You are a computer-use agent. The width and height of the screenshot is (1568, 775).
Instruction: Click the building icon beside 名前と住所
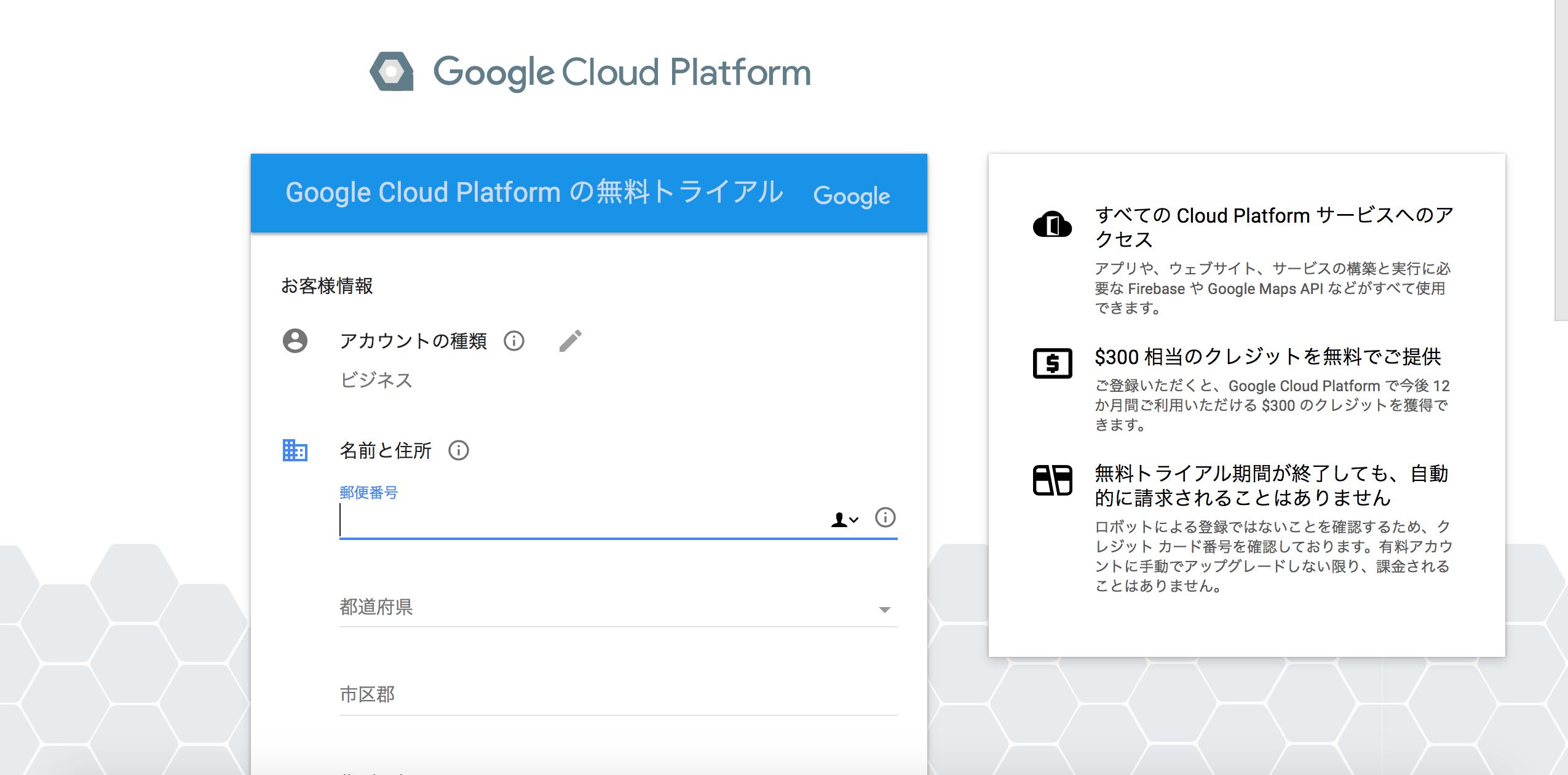click(x=295, y=450)
